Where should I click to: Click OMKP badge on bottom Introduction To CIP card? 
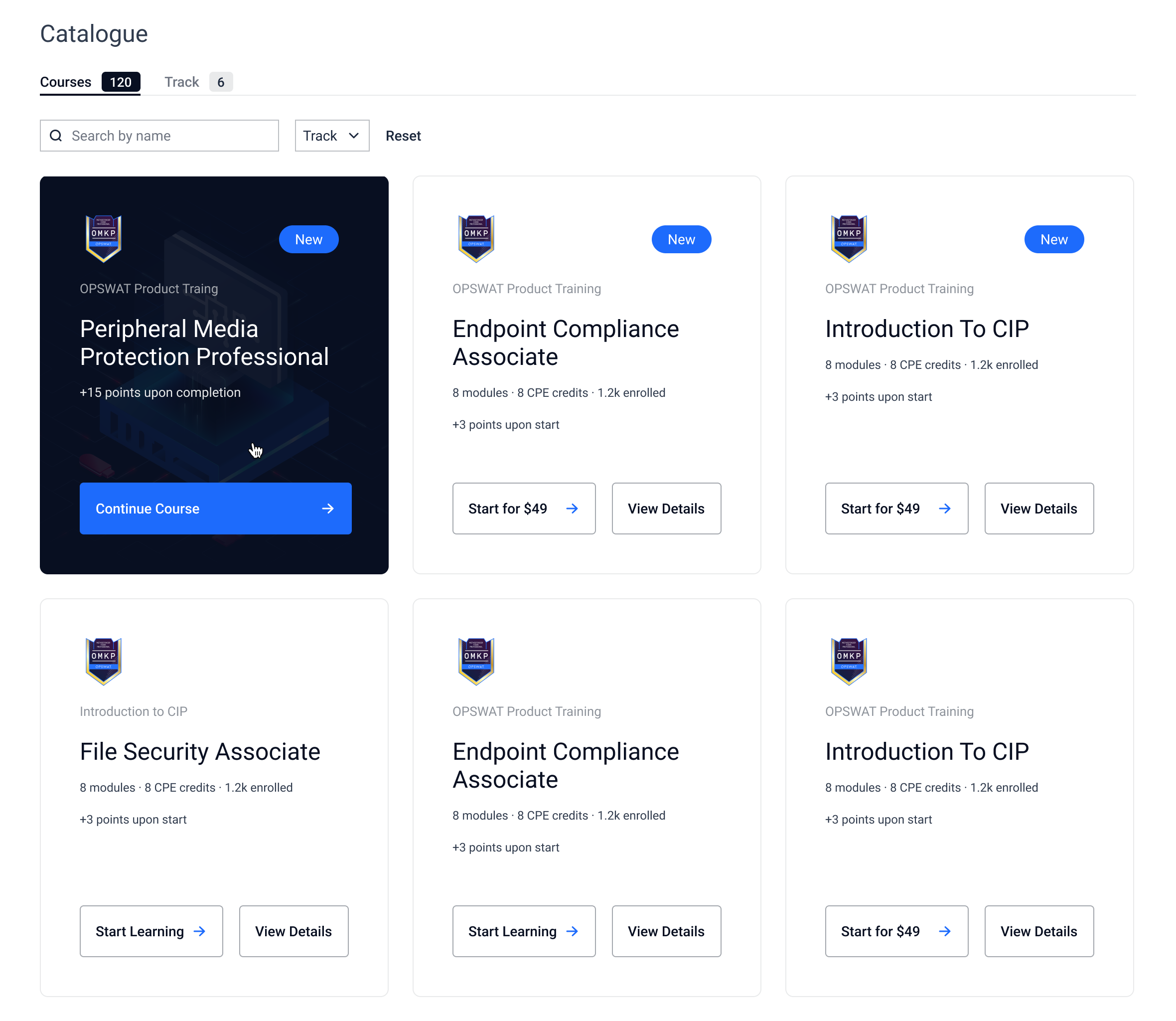pyautogui.click(x=849, y=662)
